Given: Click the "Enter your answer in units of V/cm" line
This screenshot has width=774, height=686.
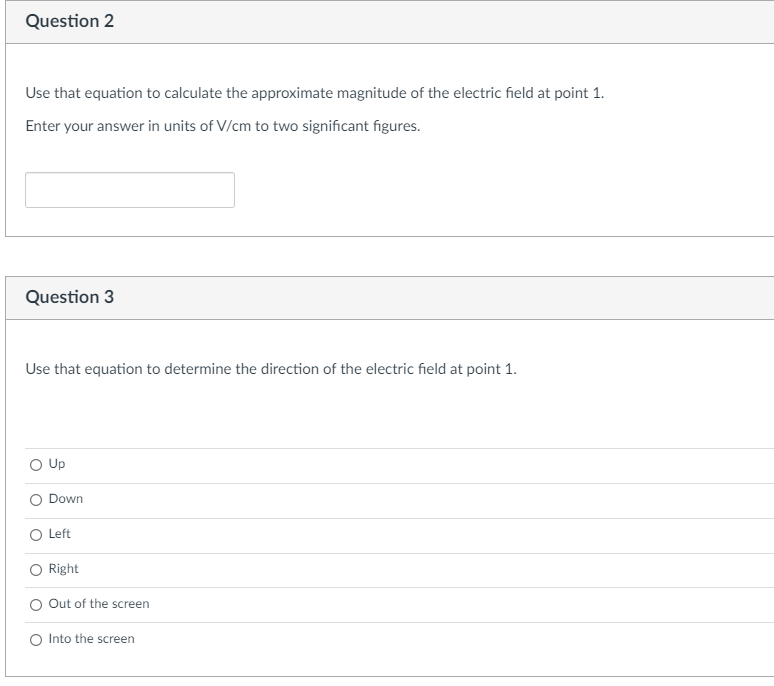Looking at the screenshot, I should coord(223,126).
